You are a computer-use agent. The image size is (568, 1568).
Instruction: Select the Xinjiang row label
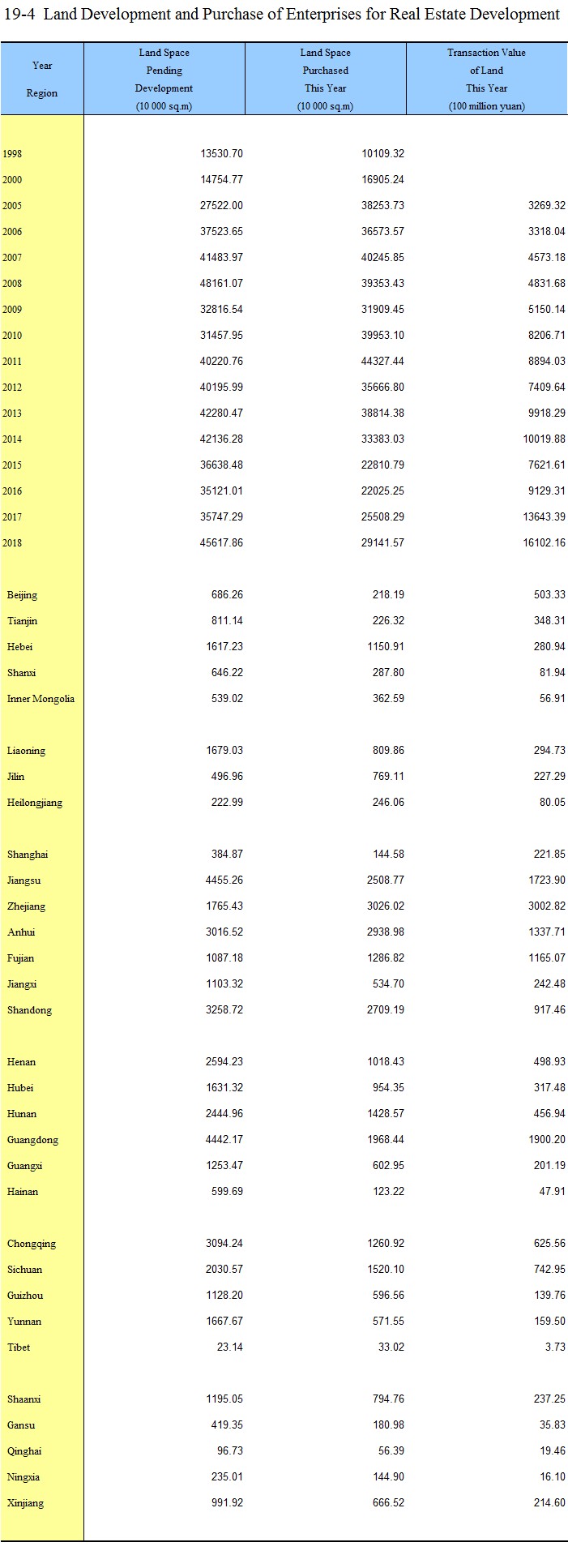point(26,1502)
